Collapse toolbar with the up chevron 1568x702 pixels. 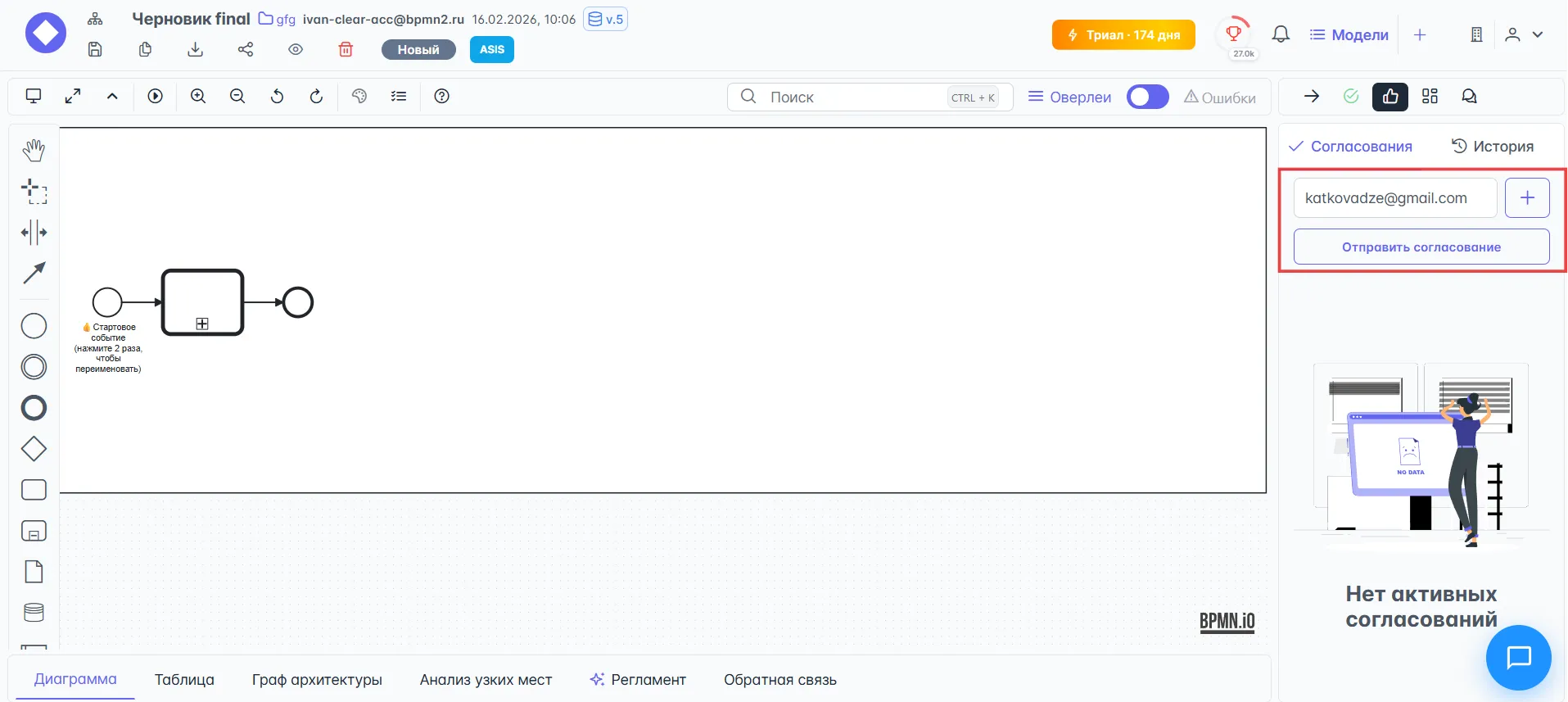112,97
